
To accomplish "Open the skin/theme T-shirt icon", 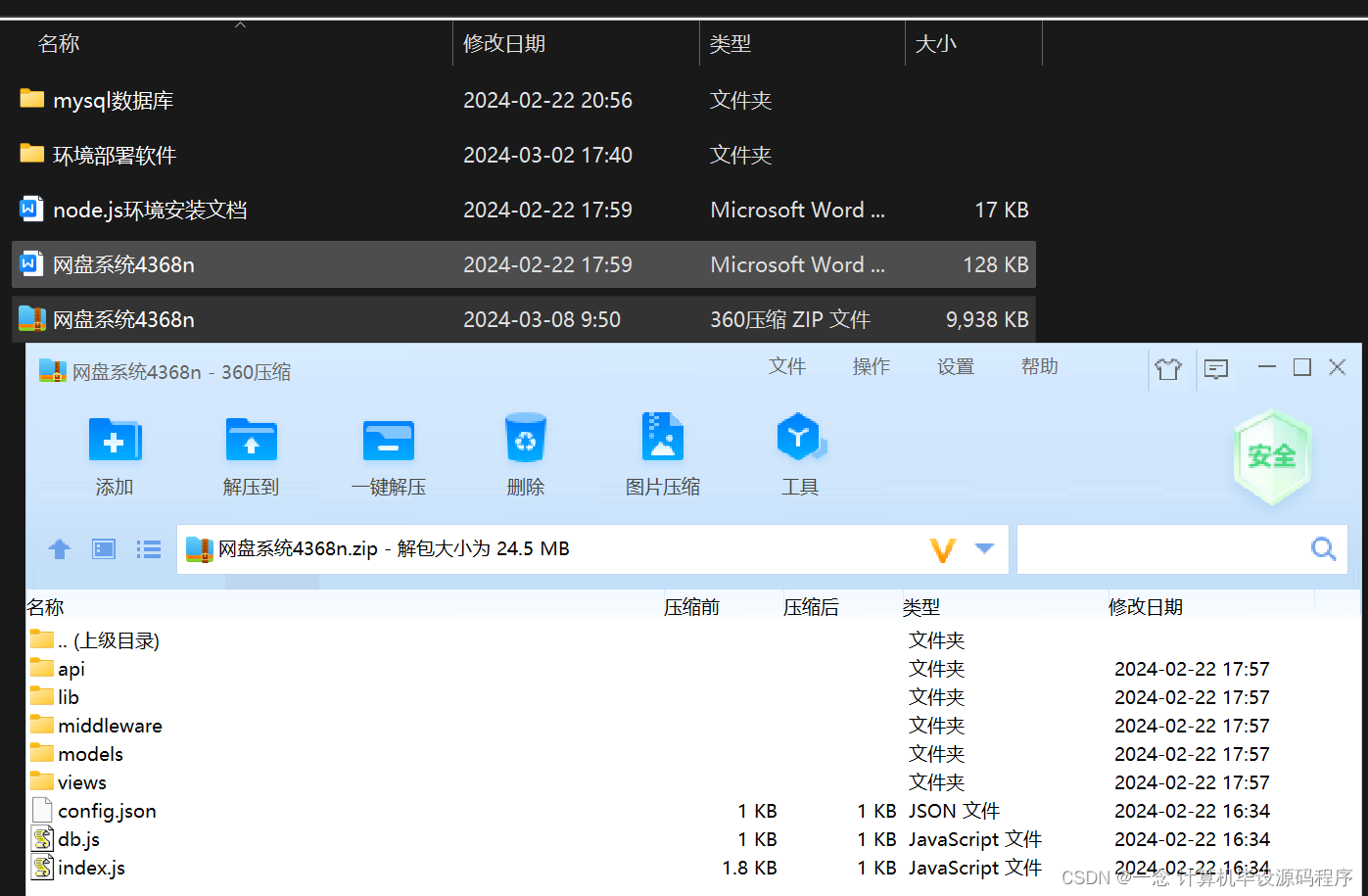I will 1170,368.
